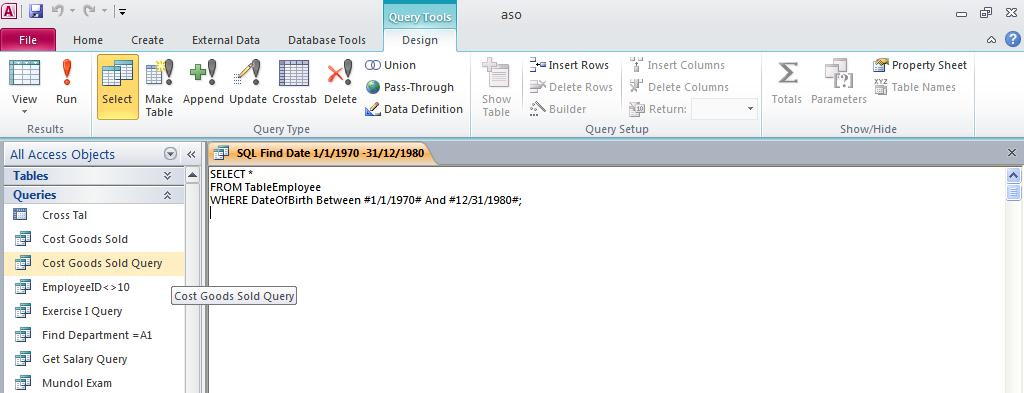Switch to the Home tab
Image resolution: width=1024 pixels, height=393 pixels.
click(88, 40)
